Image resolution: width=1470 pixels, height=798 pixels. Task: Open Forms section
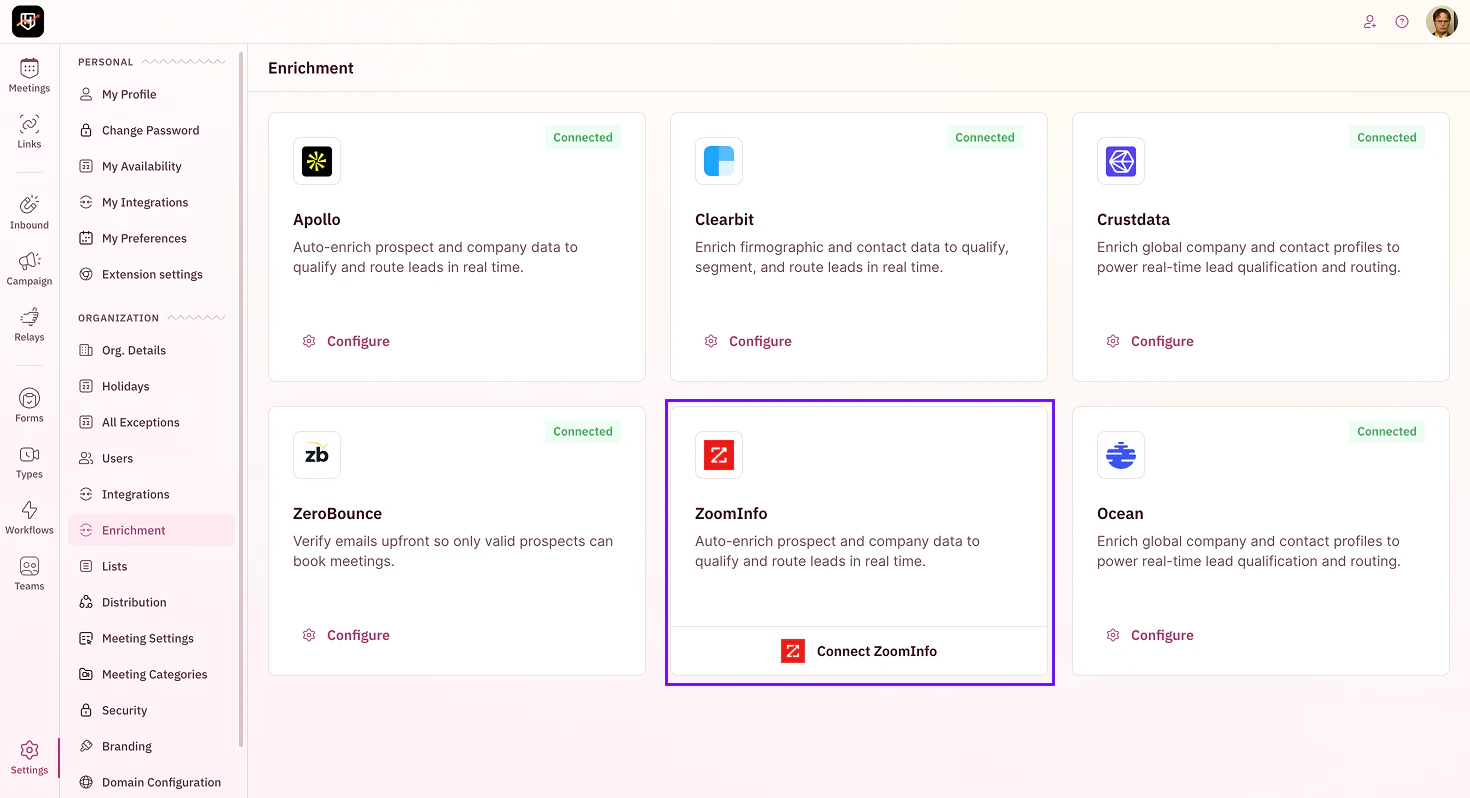click(29, 406)
